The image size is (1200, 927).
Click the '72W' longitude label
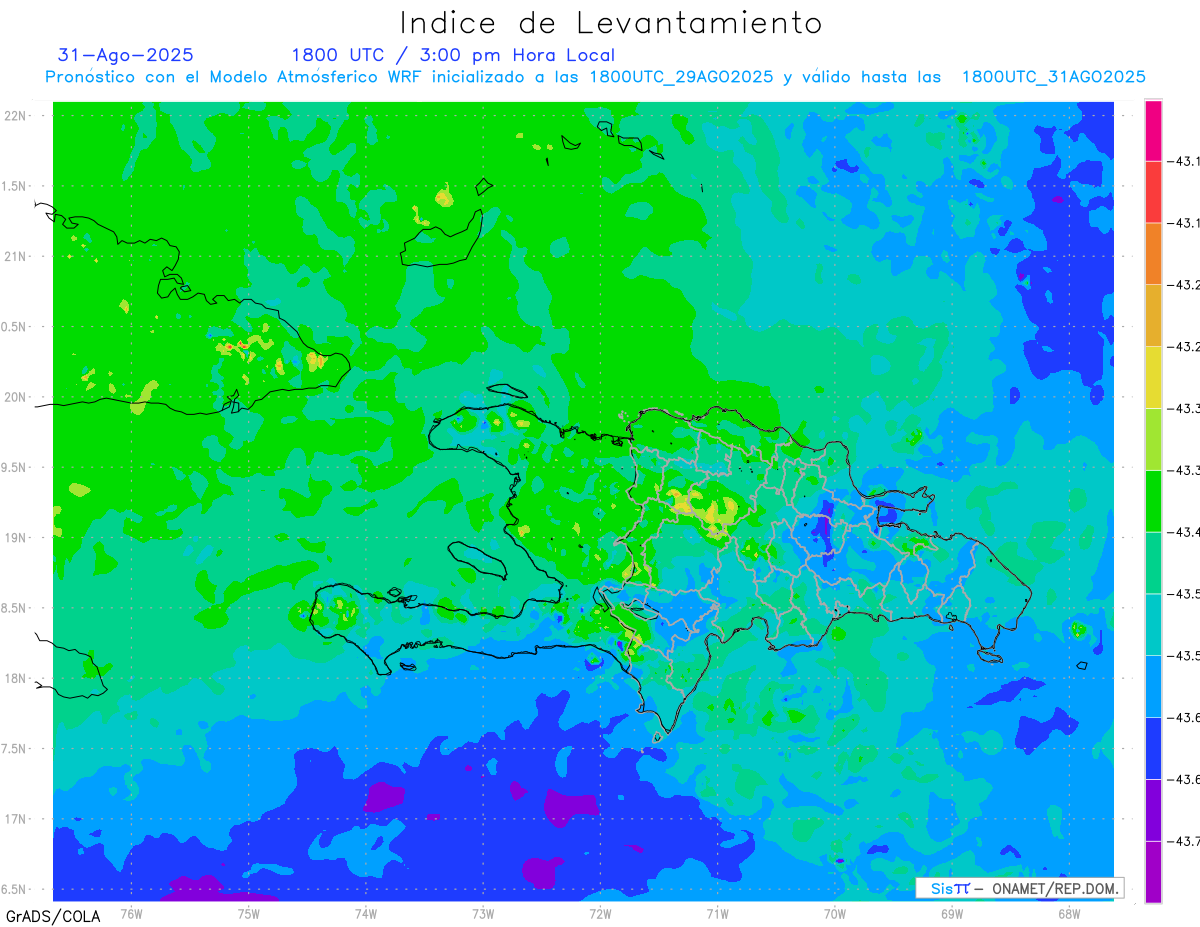600,913
